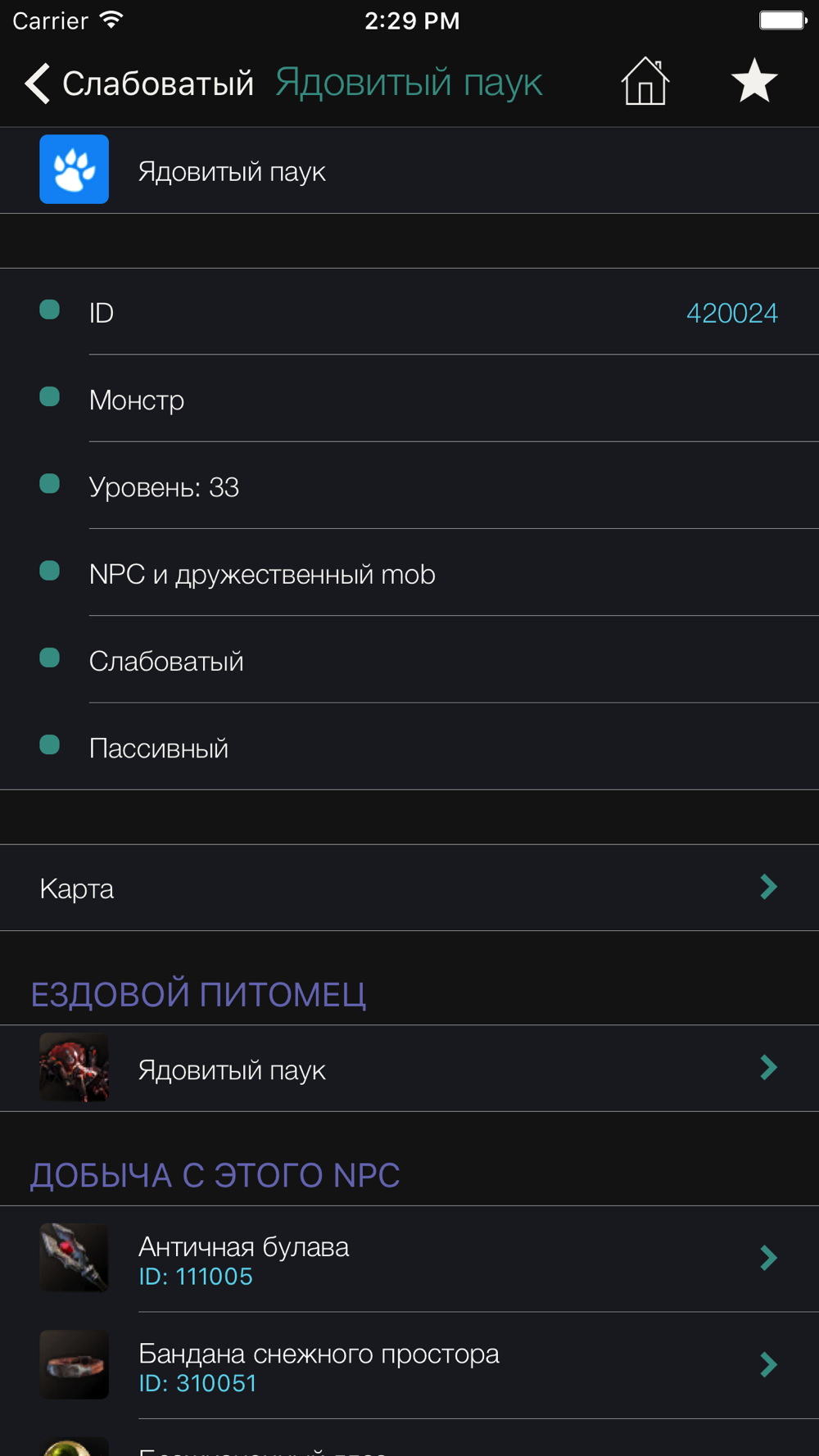Open Античная булава details chevron
The image size is (819, 1456).
(x=768, y=1258)
